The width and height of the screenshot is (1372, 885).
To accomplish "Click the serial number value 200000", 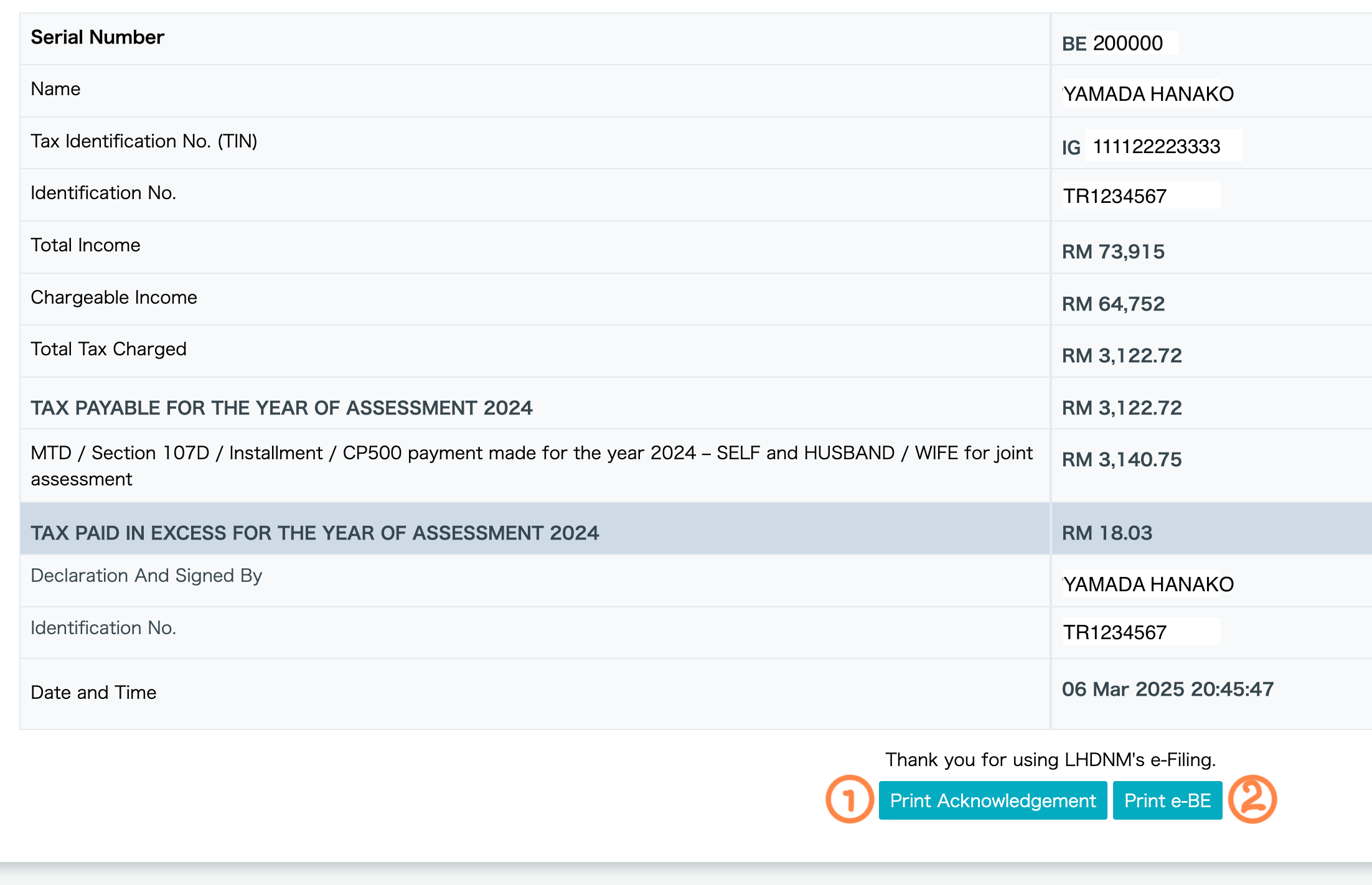I will pos(1127,43).
